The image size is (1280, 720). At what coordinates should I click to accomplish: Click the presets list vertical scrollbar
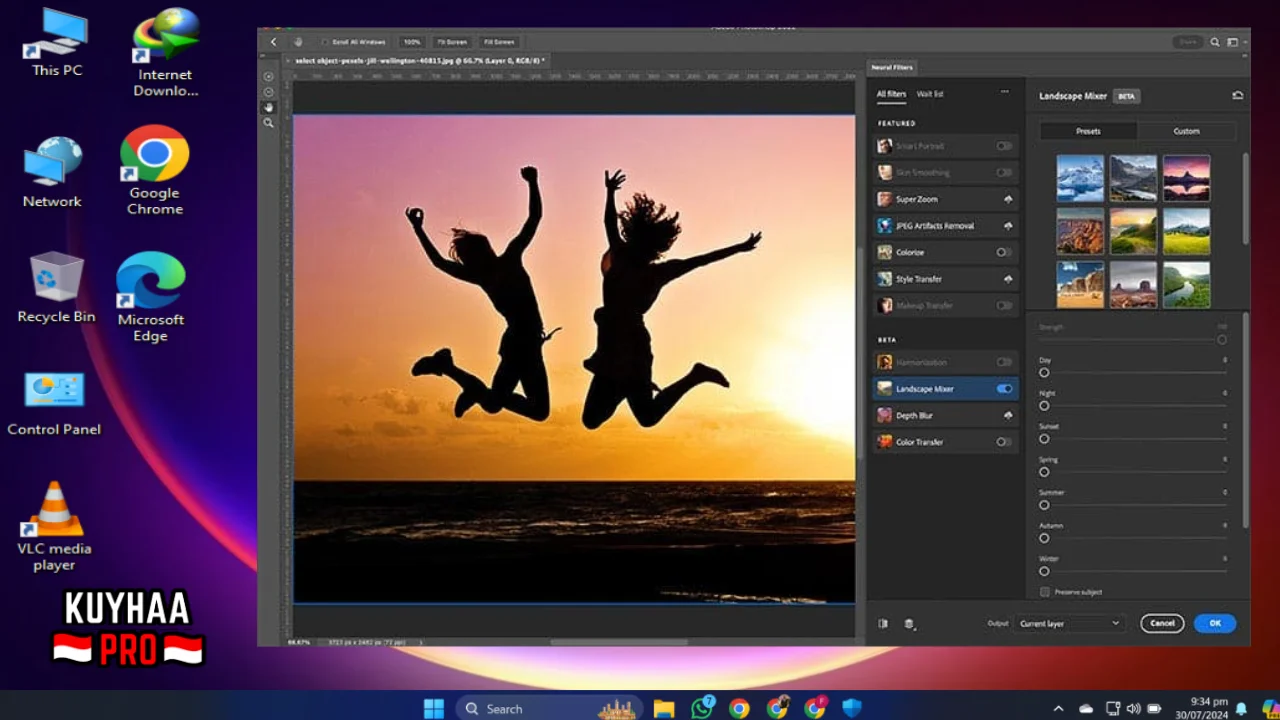[1245, 198]
